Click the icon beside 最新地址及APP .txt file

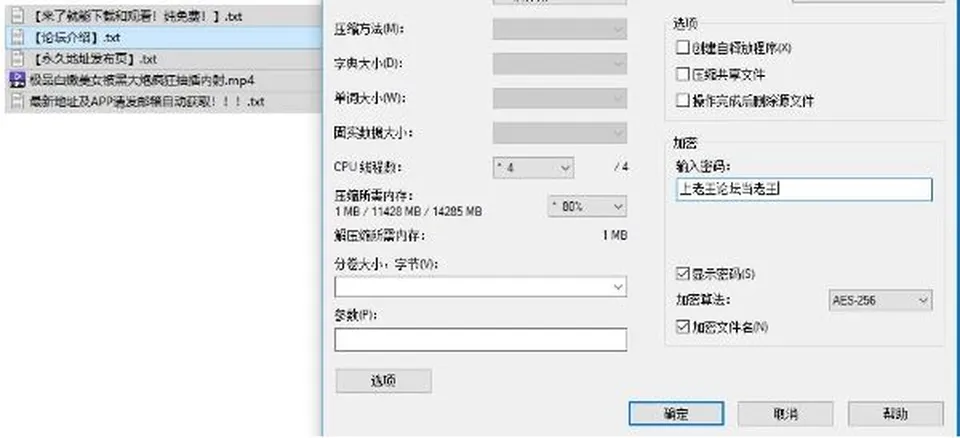17,101
